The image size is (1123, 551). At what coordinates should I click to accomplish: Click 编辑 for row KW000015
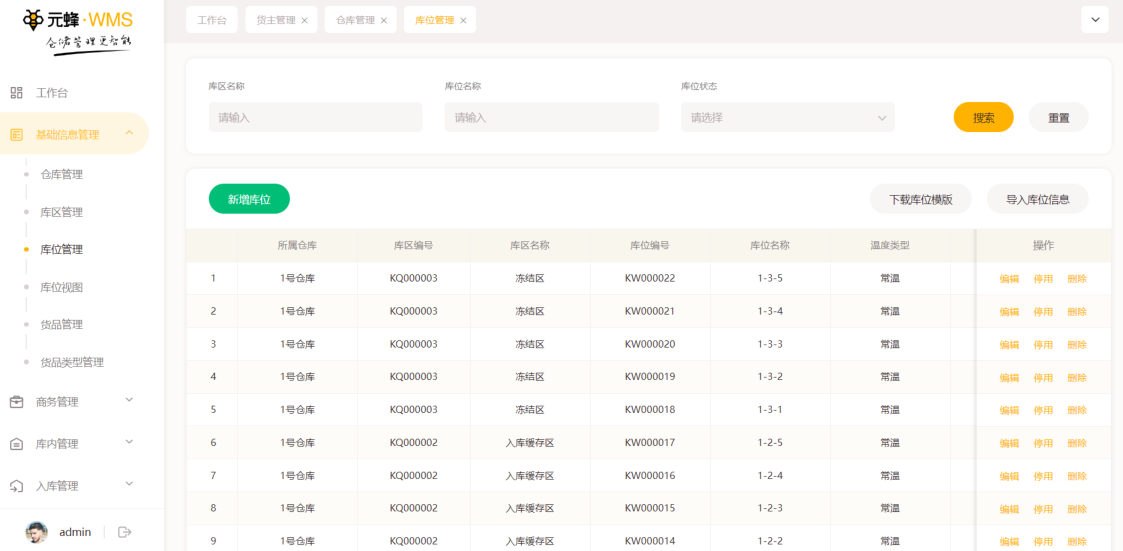click(x=1009, y=509)
